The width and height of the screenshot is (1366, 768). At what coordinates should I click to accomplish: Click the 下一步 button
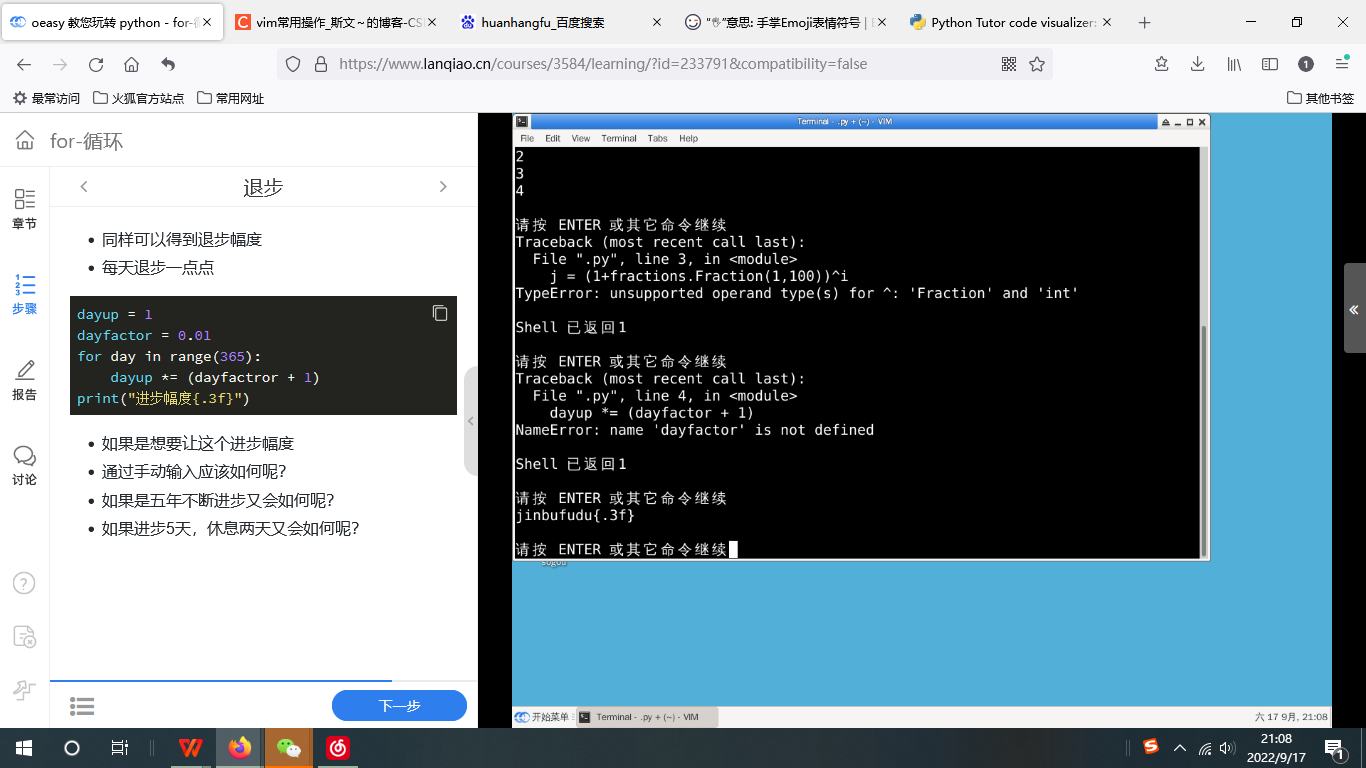point(399,705)
